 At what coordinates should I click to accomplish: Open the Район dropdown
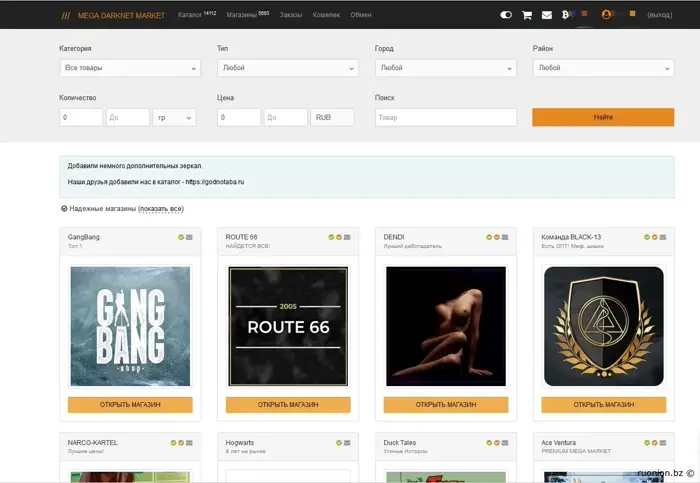click(603, 68)
